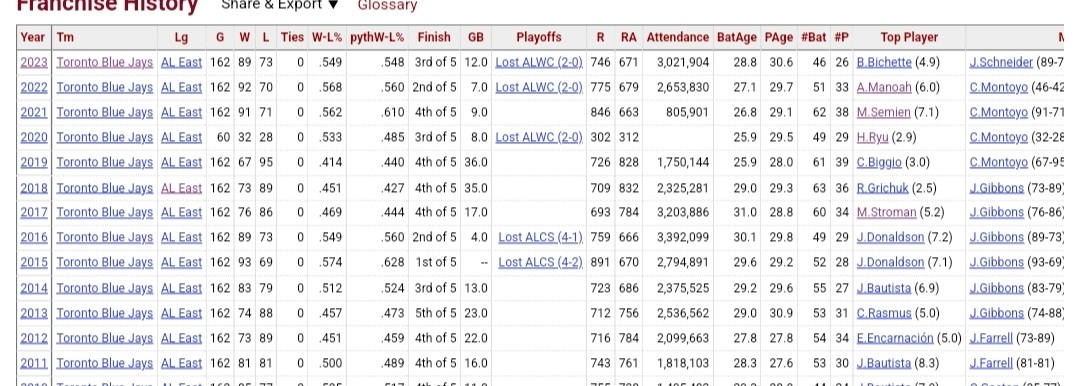Open B.Bichette top player link
The height and width of the screenshot is (386, 1080).
tap(884, 62)
